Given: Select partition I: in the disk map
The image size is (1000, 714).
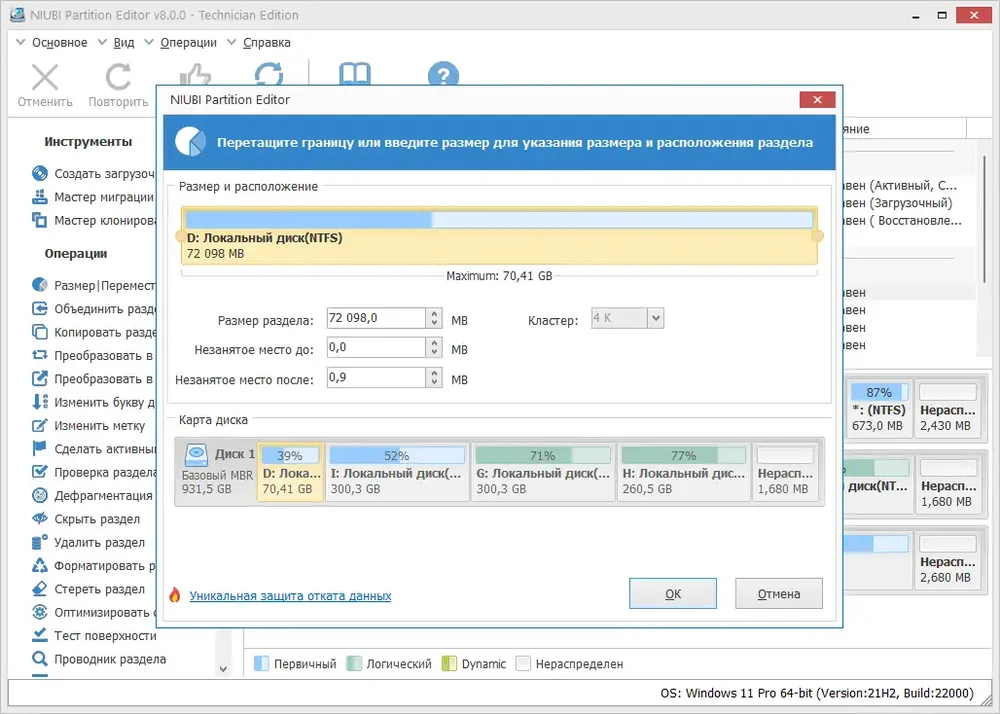Looking at the screenshot, I should (x=397, y=472).
